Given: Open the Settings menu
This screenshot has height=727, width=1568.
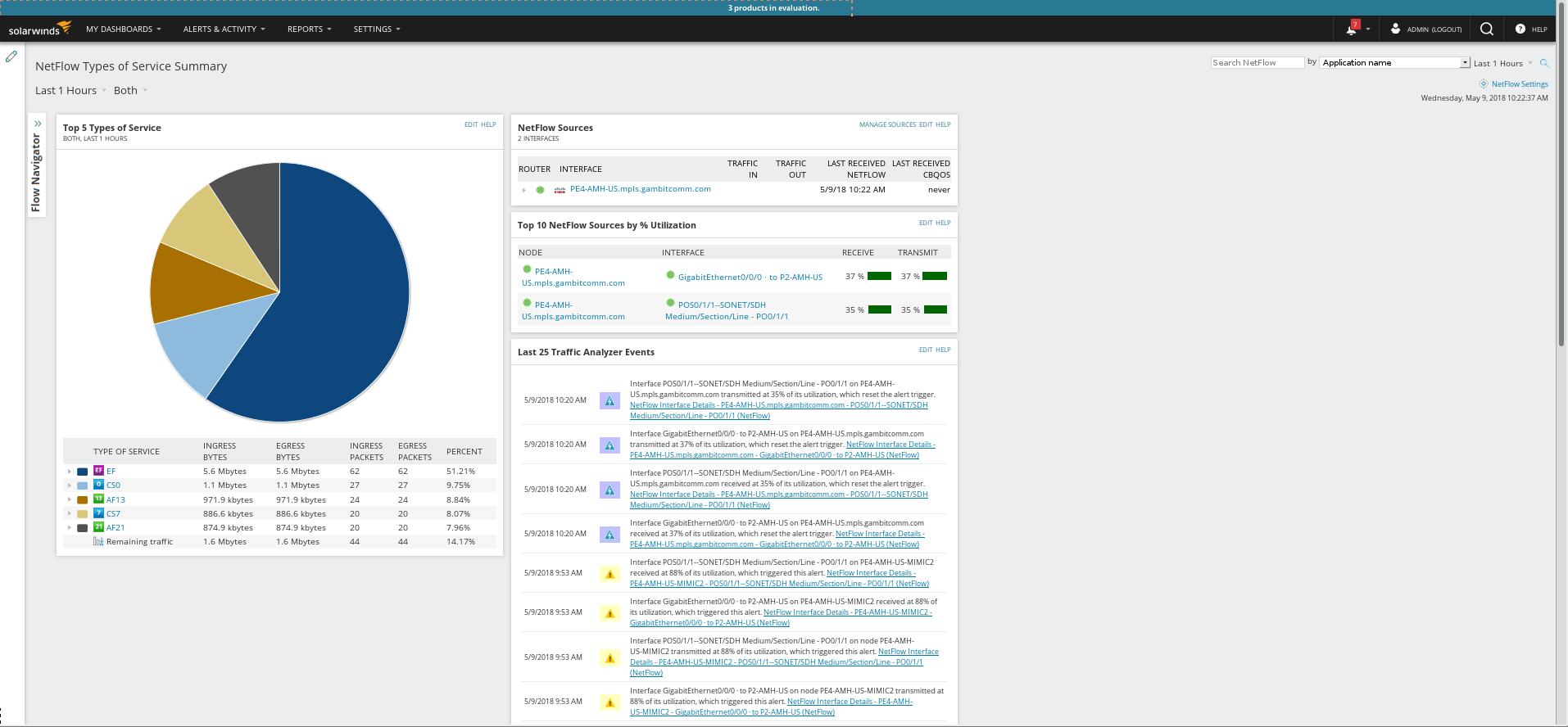Looking at the screenshot, I should [x=377, y=29].
